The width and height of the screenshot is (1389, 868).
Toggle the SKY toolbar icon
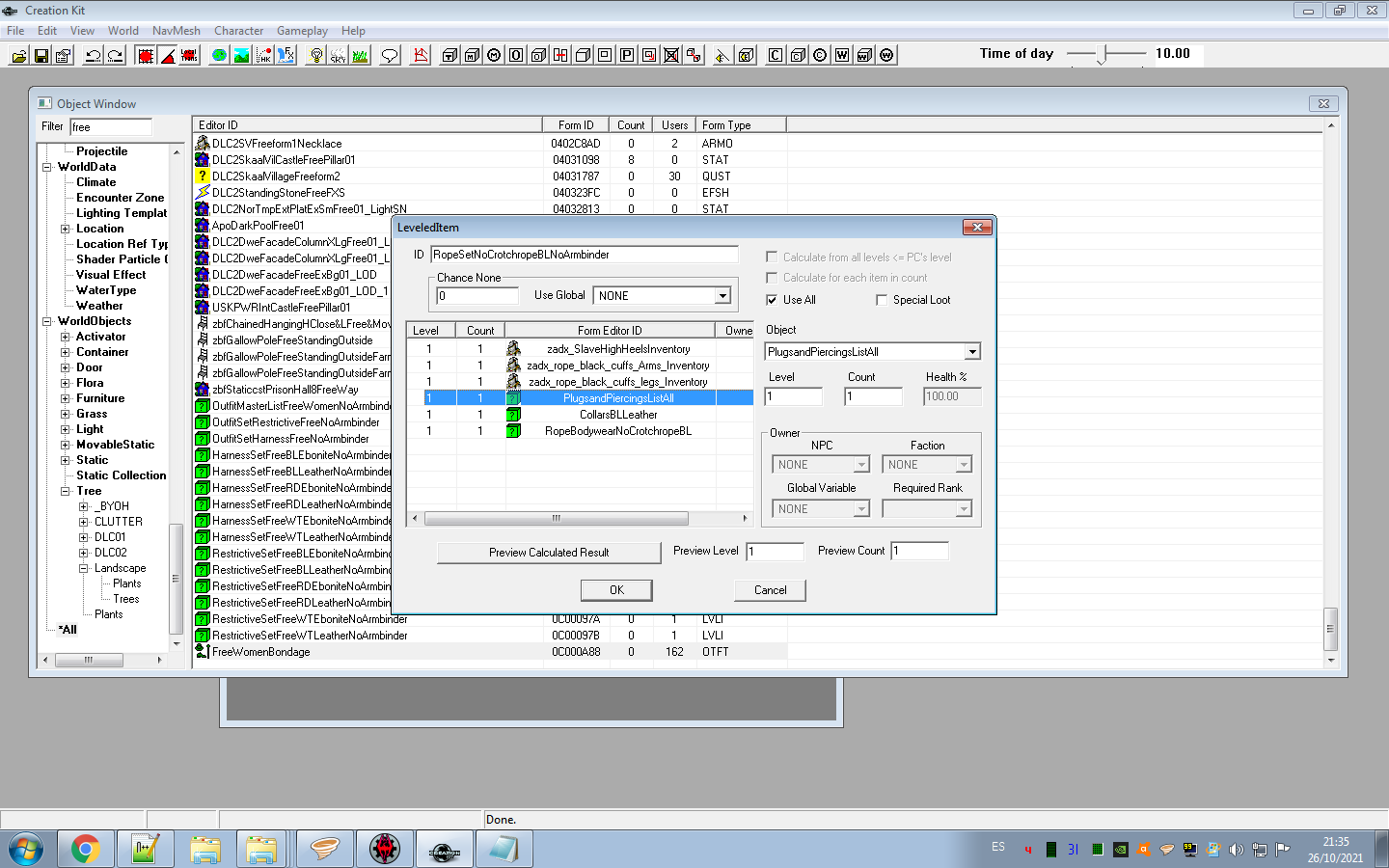point(339,55)
